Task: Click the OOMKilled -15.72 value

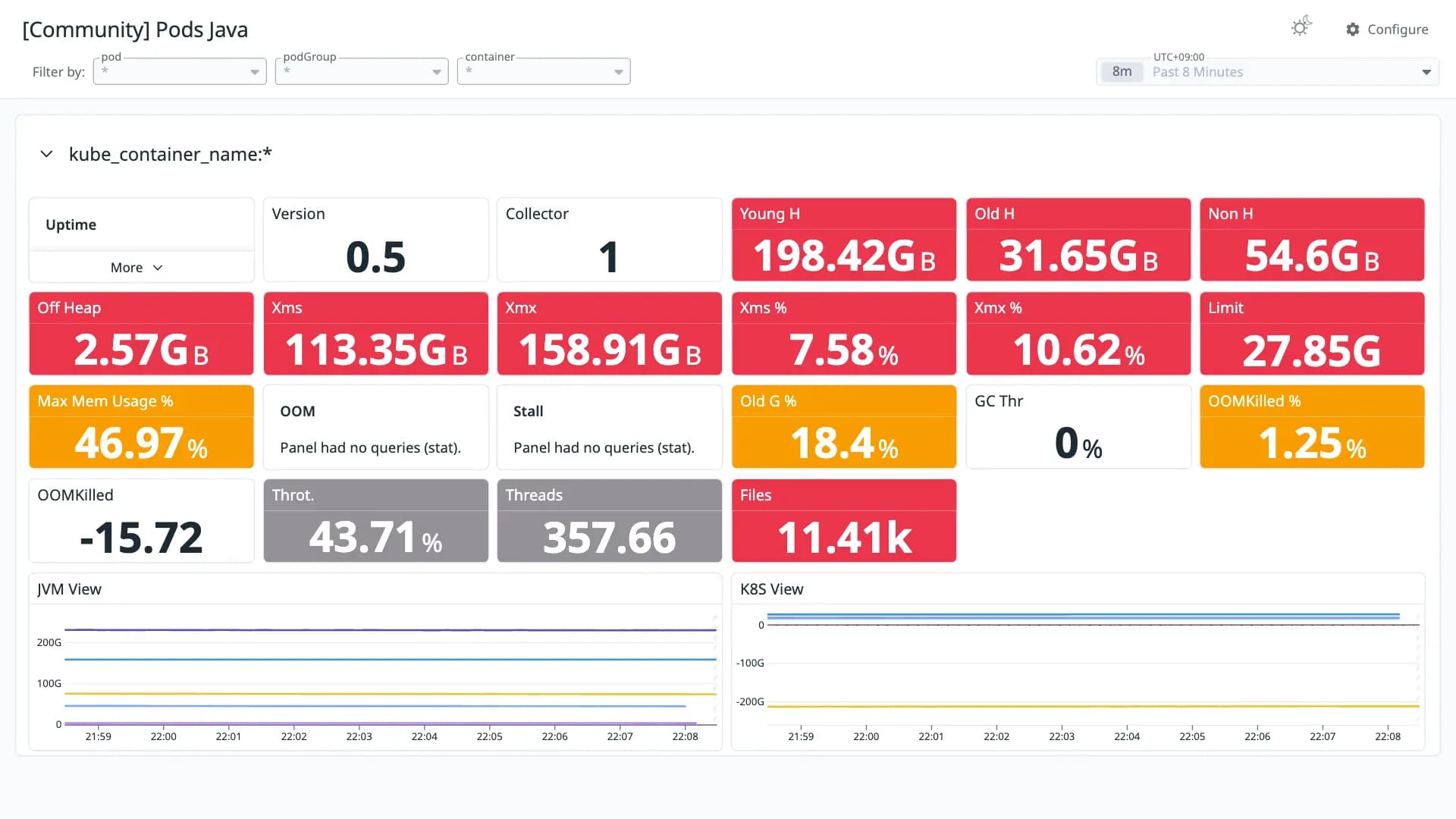Action: tap(141, 538)
